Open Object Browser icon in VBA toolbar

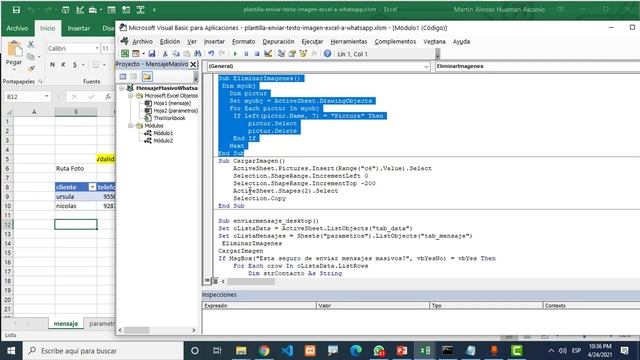tap(303, 53)
